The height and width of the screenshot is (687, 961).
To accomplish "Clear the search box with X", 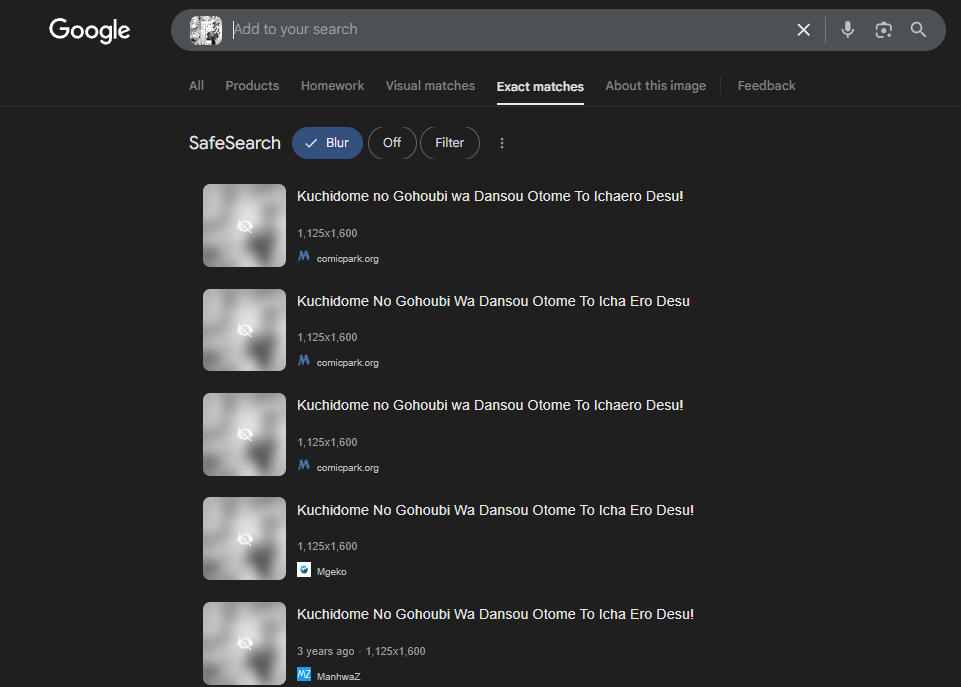I will (x=803, y=29).
